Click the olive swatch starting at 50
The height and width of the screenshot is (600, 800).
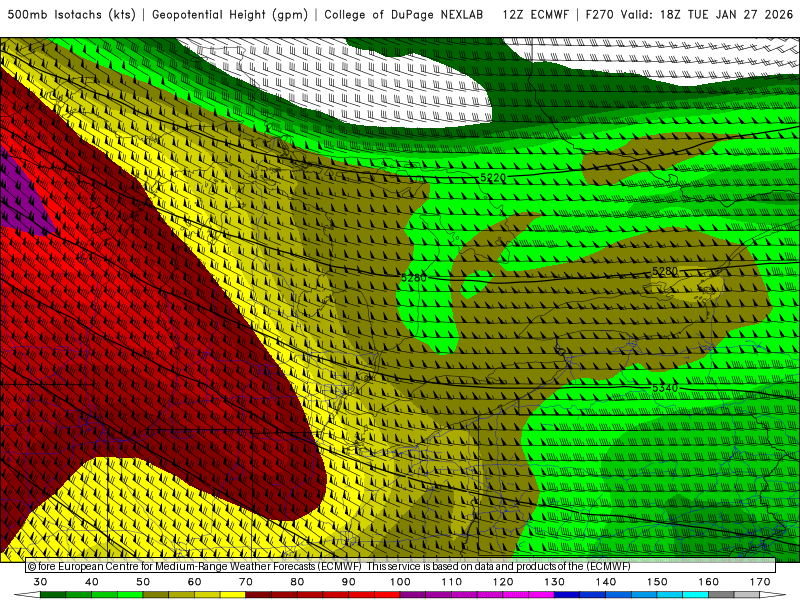[156, 595]
